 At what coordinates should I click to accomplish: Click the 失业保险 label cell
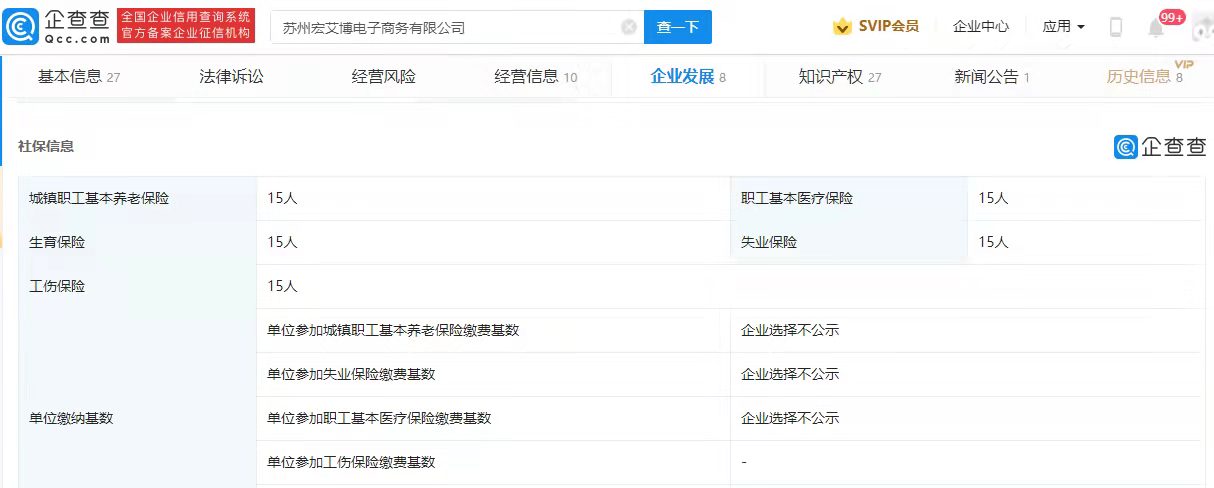849,243
